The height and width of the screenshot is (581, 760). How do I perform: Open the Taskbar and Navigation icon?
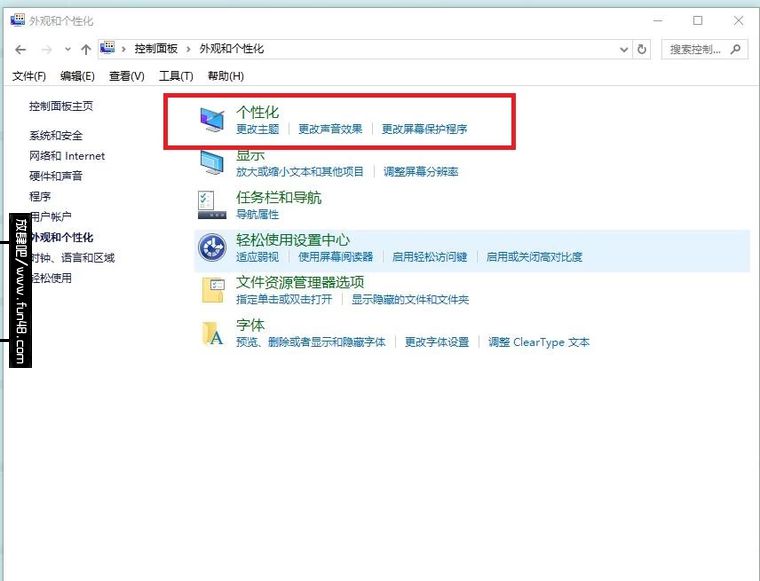pyautogui.click(x=212, y=205)
